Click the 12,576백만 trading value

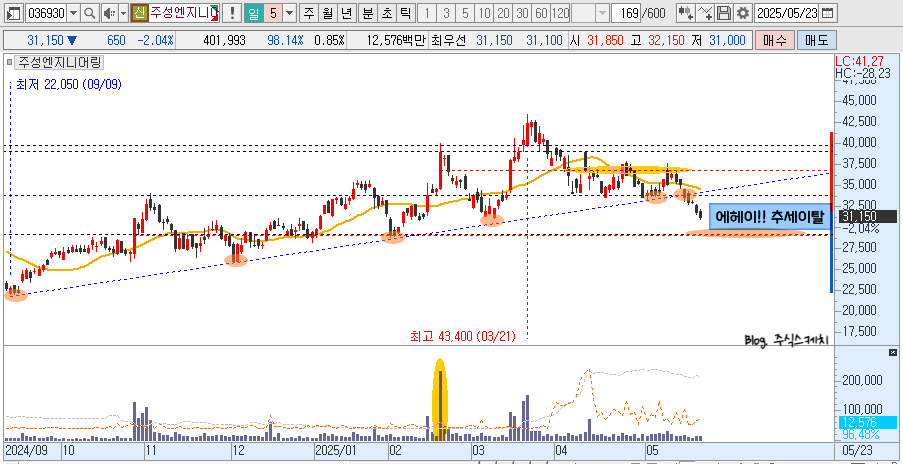click(395, 40)
